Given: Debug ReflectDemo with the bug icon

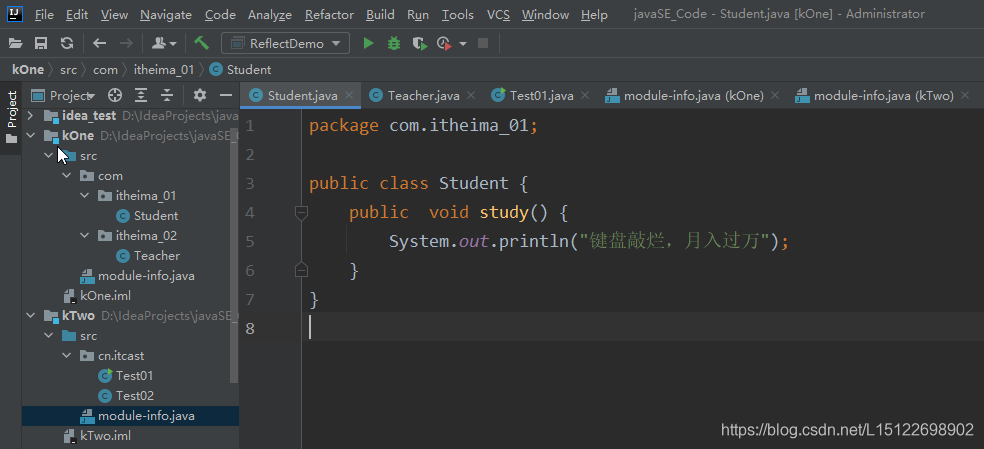Looking at the screenshot, I should pos(394,43).
